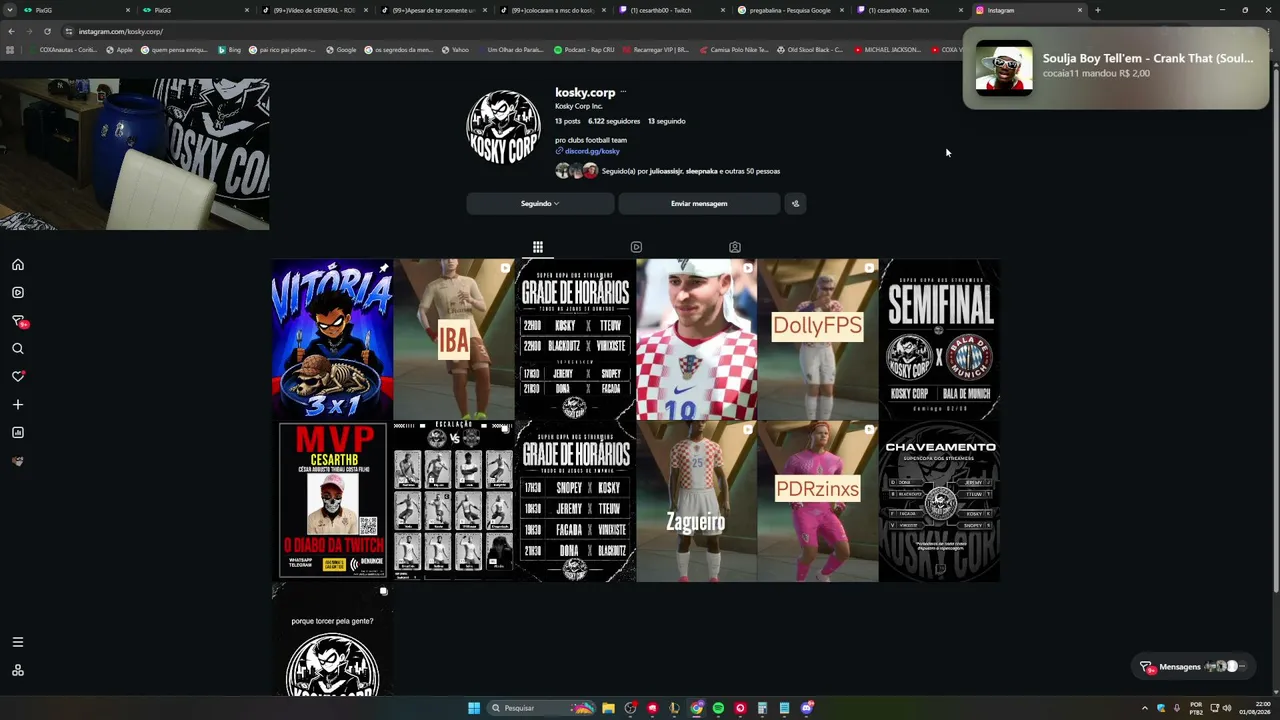This screenshot has width=1280, height=720.
Task: Open own profile avatar in sidebar
Action: click(17, 461)
